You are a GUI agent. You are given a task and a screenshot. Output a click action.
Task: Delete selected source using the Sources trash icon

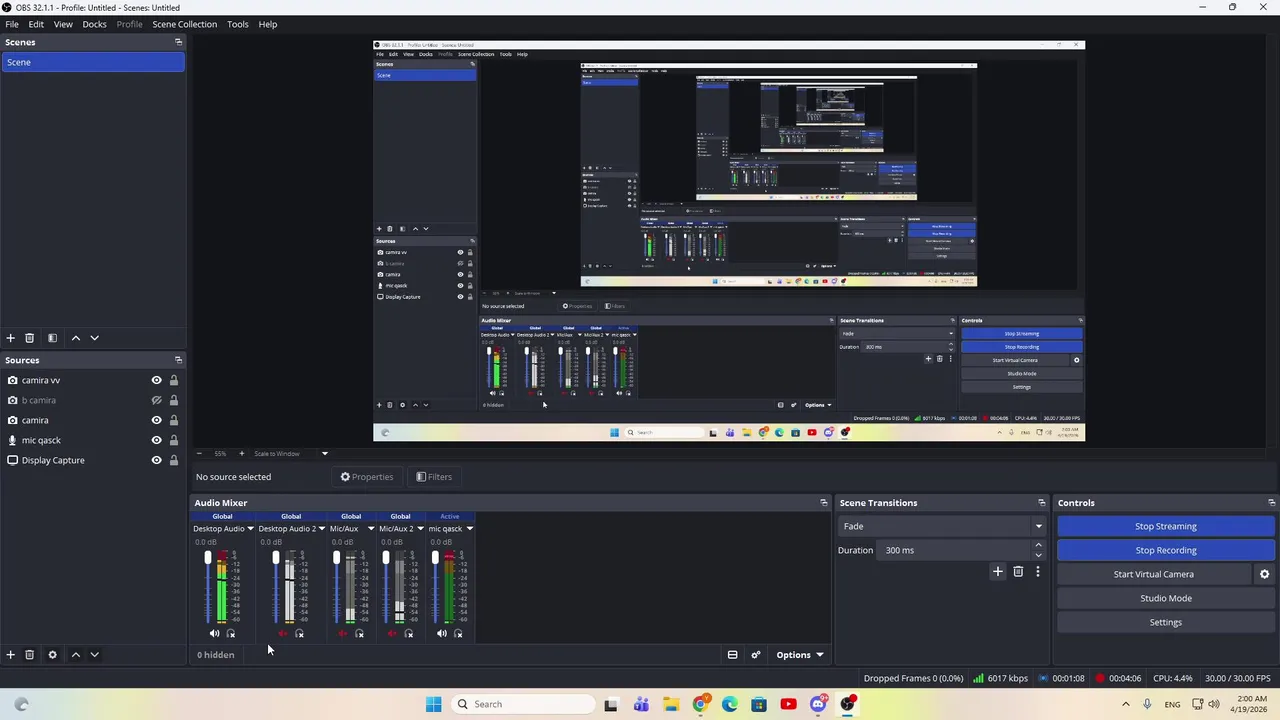(x=29, y=655)
